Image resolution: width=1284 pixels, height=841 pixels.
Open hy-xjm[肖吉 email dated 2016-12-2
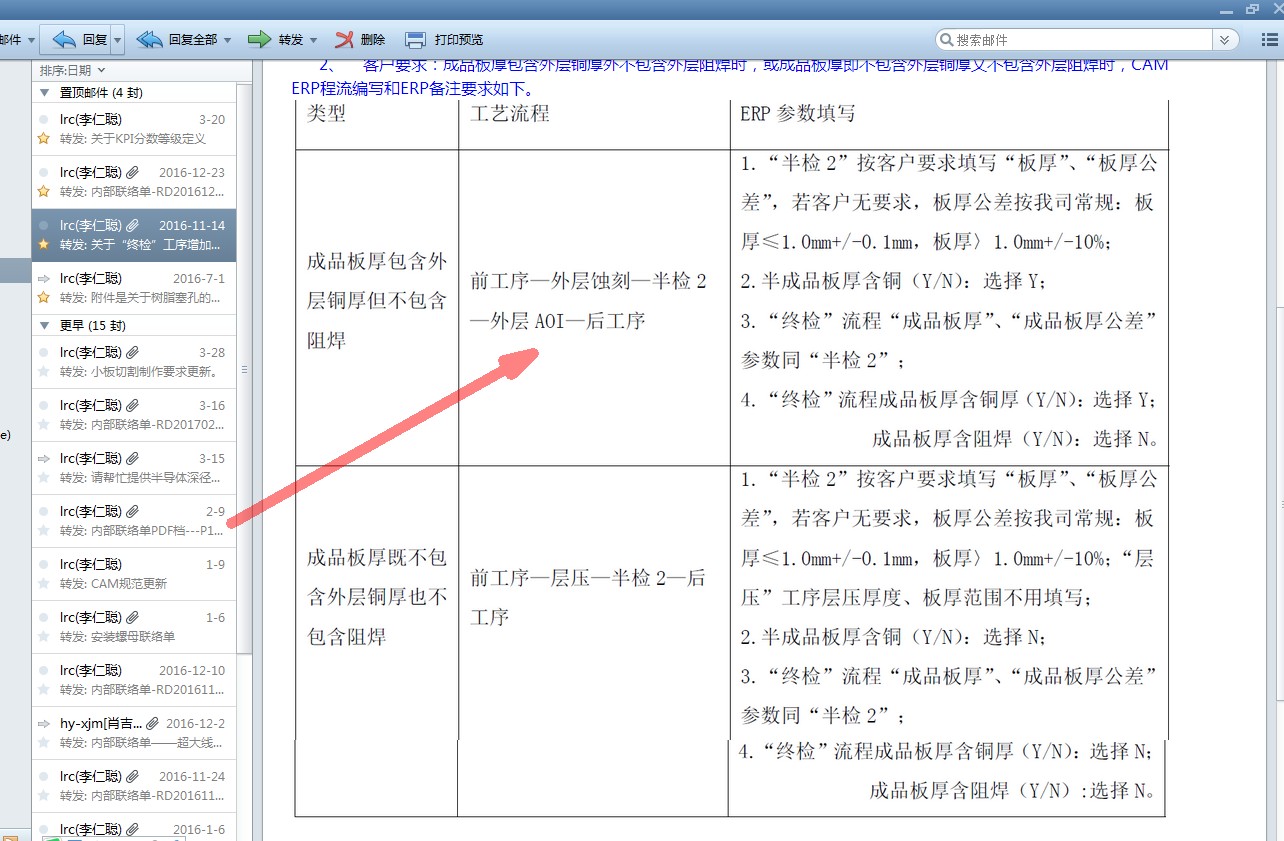(134, 733)
